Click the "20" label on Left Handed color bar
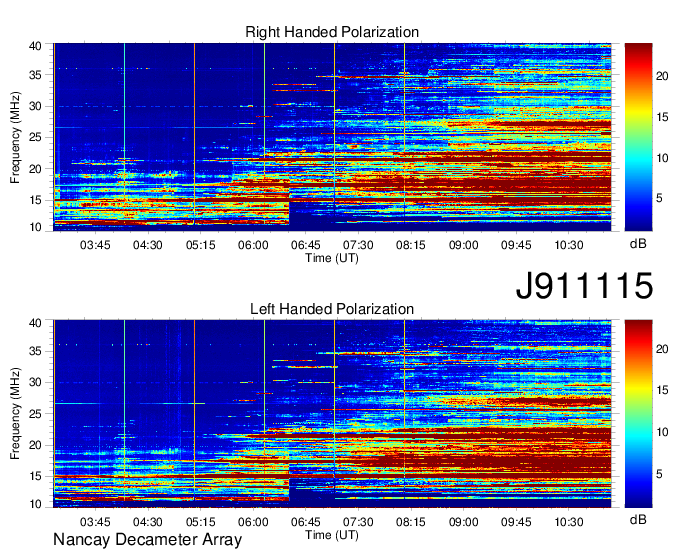Viewport: 680px width, 552px height. click(x=662, y=349)
